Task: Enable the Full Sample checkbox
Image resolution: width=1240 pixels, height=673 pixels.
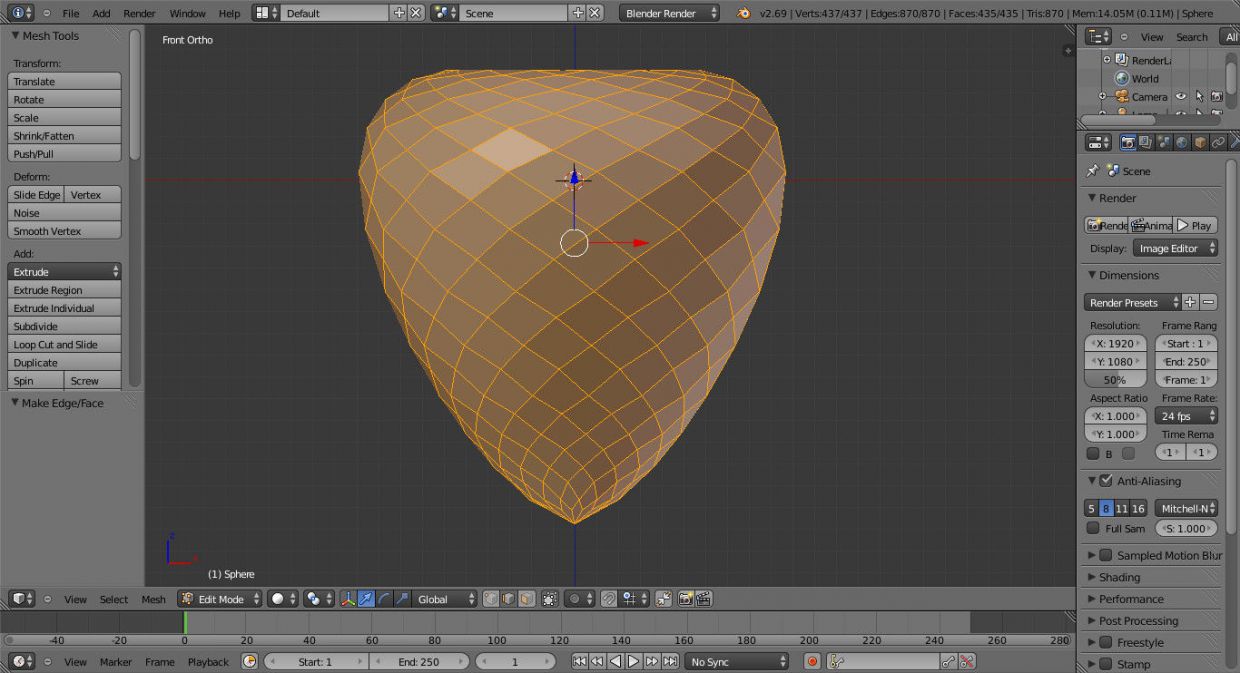Action: click(x=1093, y=528)
